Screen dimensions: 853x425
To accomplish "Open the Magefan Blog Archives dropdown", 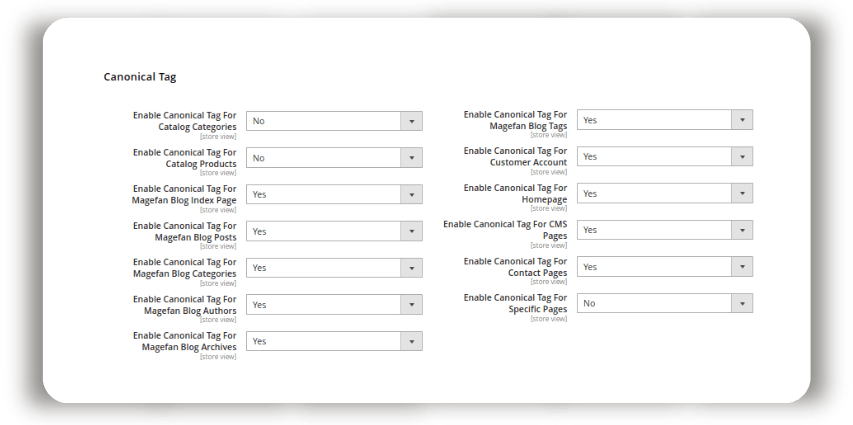I will 334,341.
